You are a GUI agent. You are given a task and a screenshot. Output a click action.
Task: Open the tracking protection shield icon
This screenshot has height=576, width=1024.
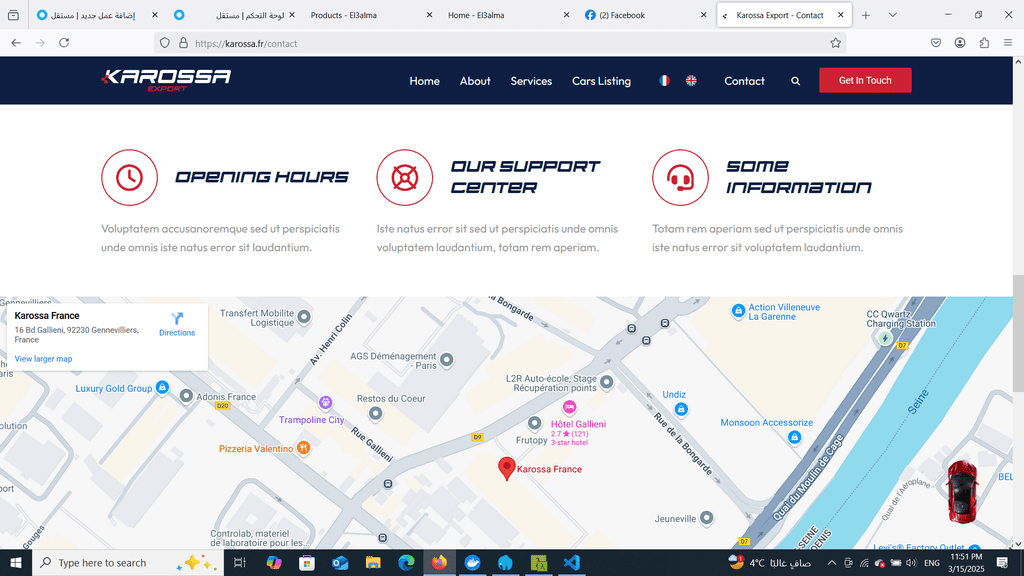pyautogui.click(x=165, y=43)
